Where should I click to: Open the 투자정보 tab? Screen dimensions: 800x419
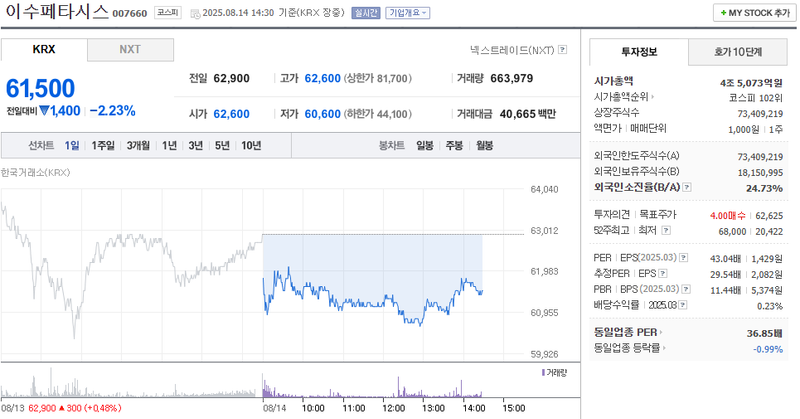[x=639, y=52]
